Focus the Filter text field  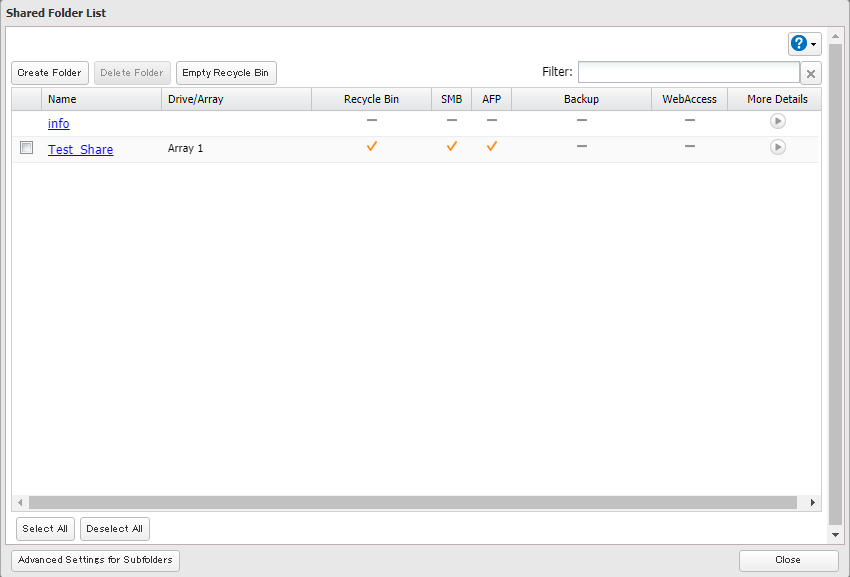pyautogui.click(x=688, y=72)
